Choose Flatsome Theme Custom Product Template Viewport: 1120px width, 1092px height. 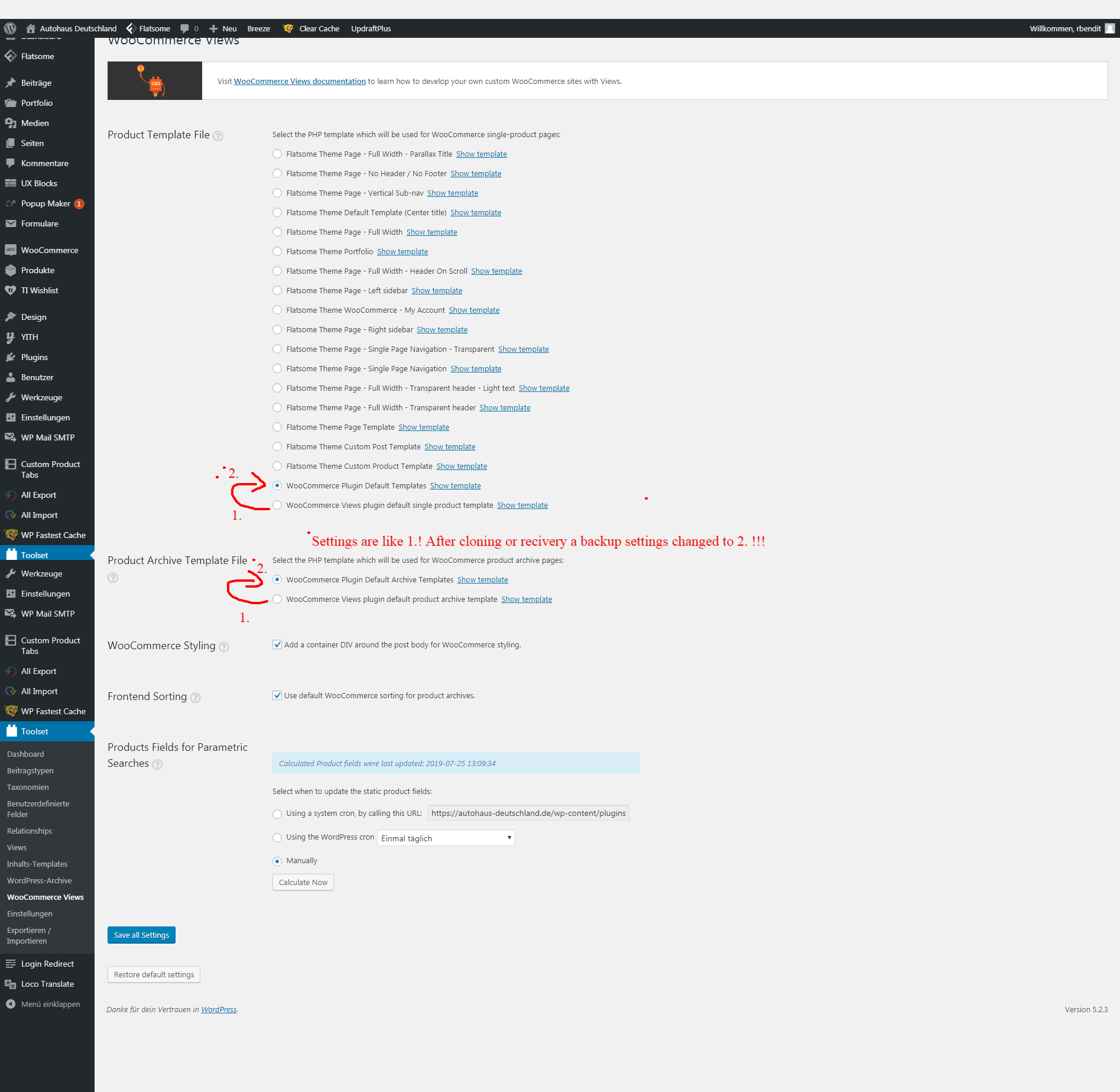(277, 466)
